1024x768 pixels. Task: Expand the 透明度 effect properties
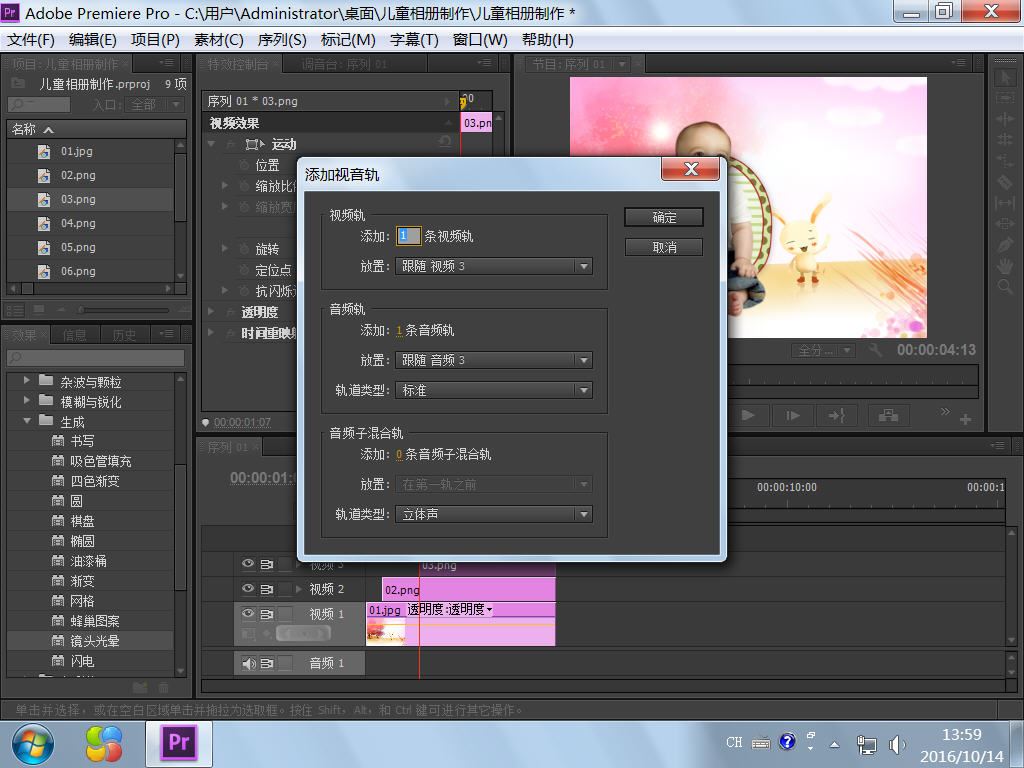[x=211, y=312]
